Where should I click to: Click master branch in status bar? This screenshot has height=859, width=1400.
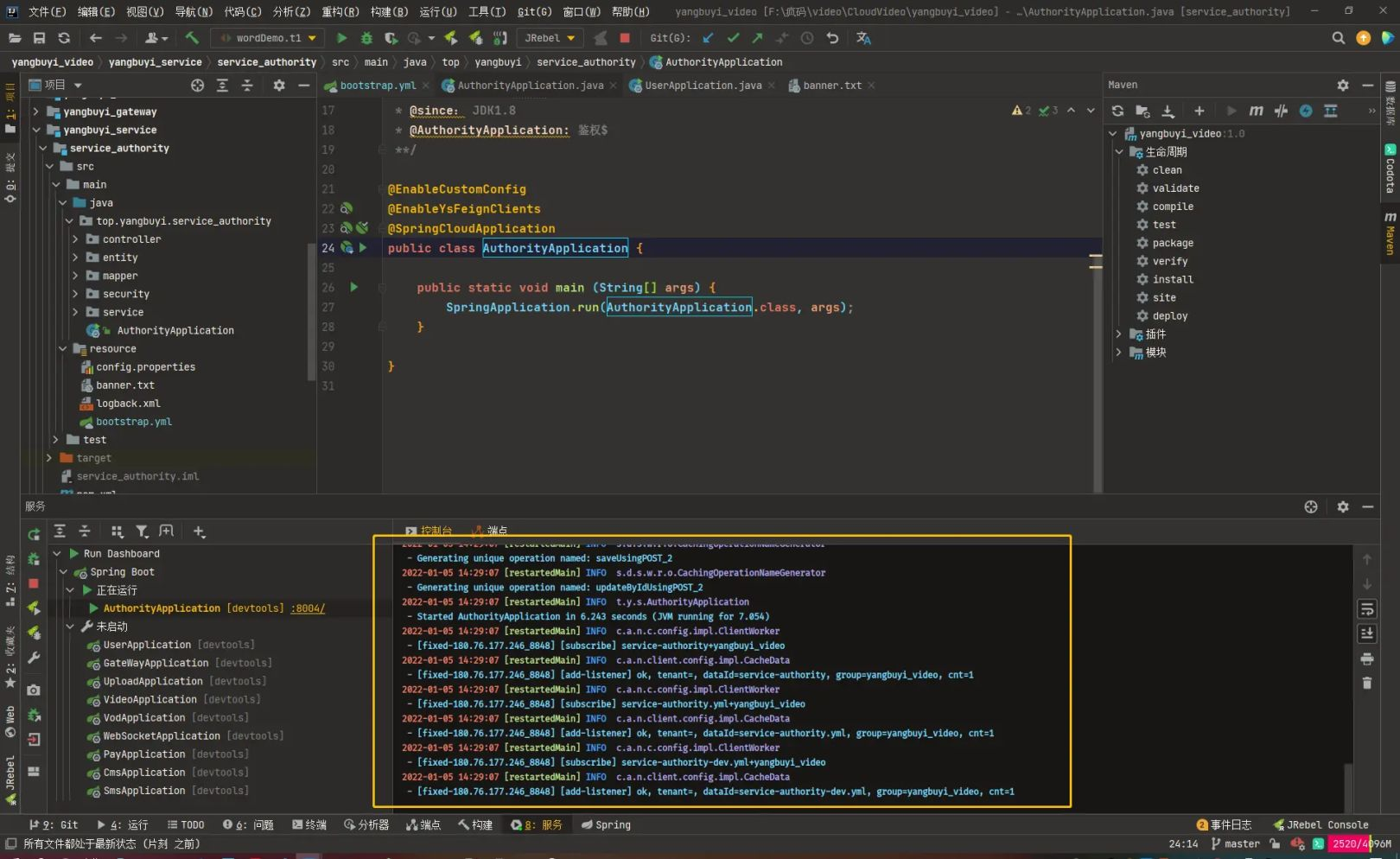(x=1236, y=844)
